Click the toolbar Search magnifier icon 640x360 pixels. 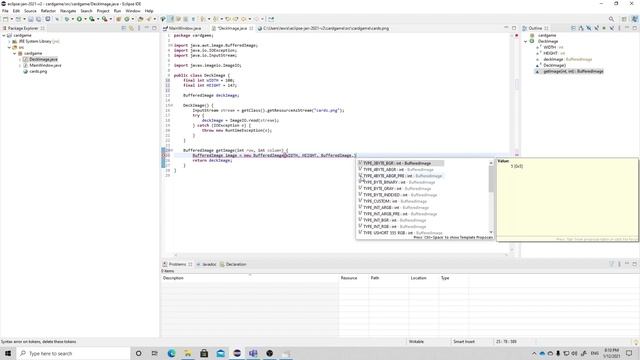pyautogui.click(x=611, y=19)
